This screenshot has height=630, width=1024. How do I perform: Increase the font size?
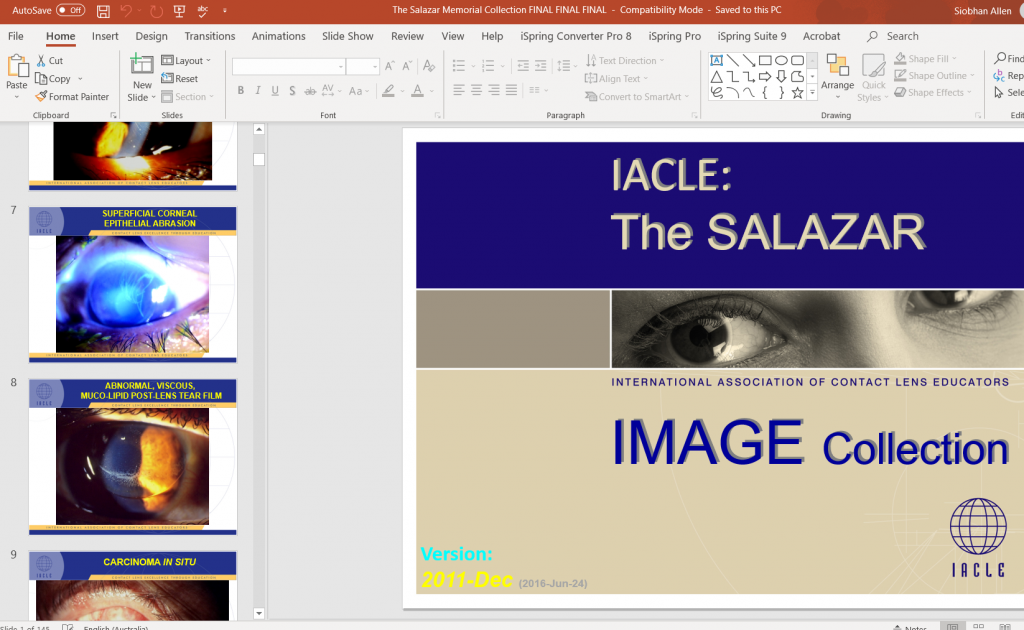click(x=390, y=66)
